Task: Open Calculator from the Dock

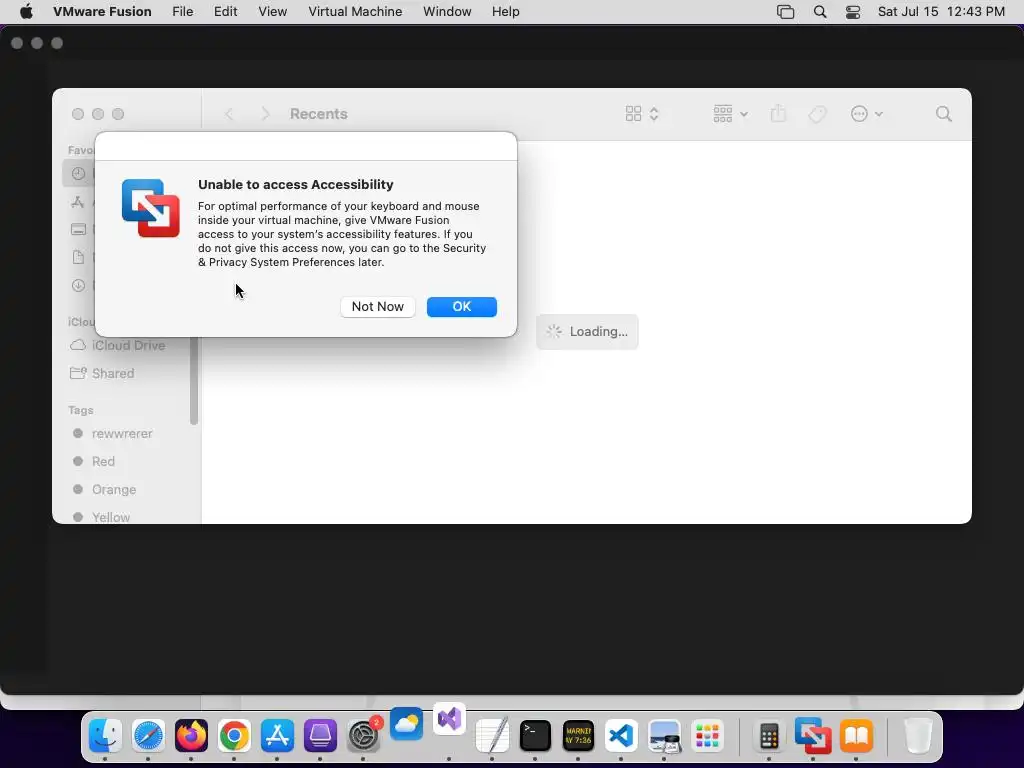Action: click(769, 736)
